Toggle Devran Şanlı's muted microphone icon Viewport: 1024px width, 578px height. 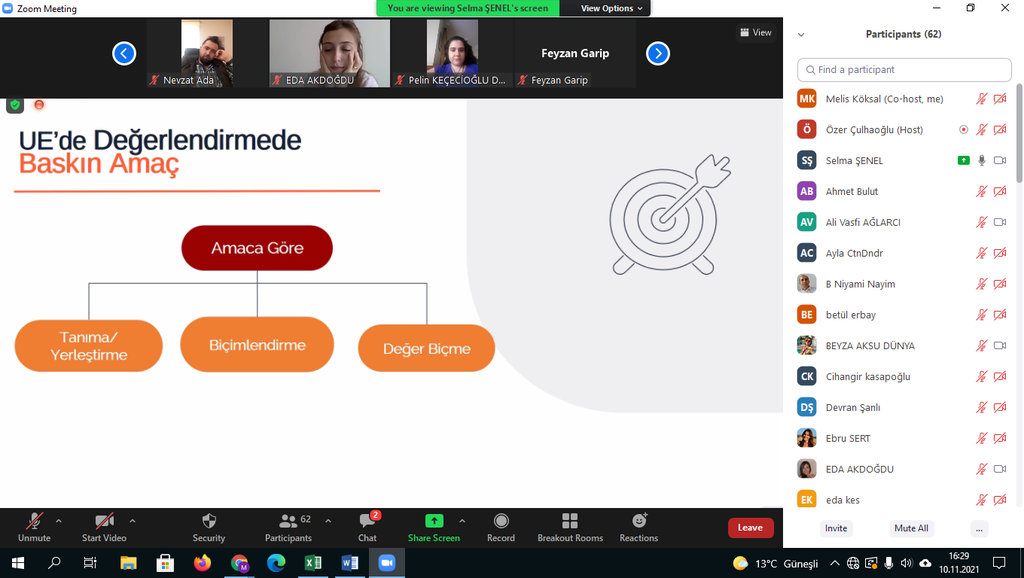coord(982,408)
